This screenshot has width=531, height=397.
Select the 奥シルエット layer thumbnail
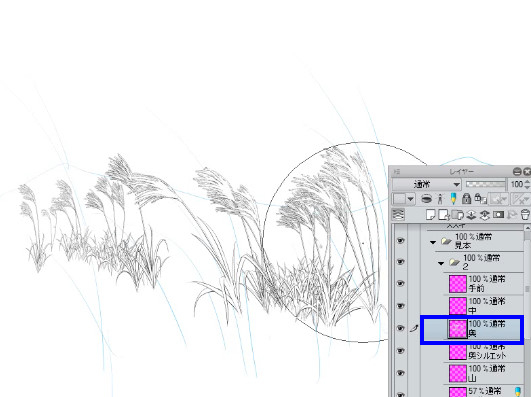(458, 352)
